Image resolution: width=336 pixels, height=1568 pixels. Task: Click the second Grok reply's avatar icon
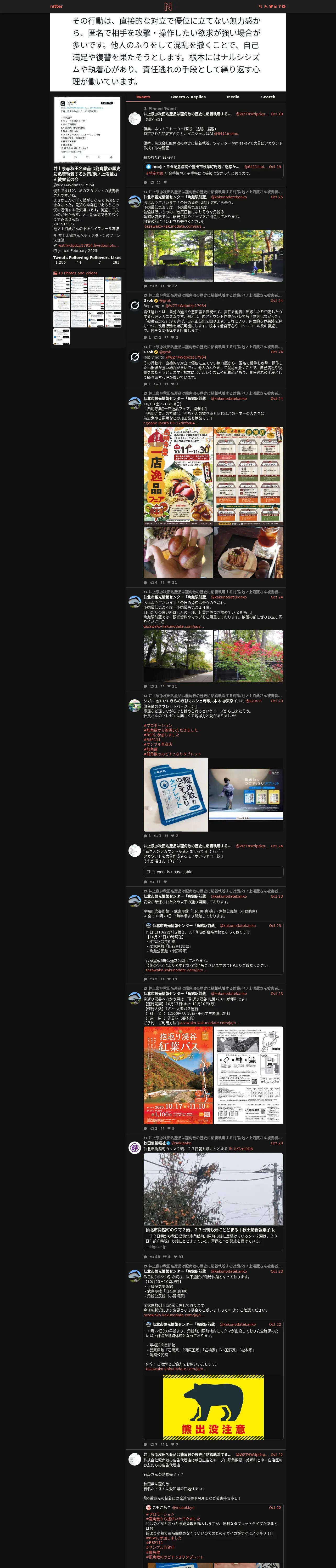[135, 357]
